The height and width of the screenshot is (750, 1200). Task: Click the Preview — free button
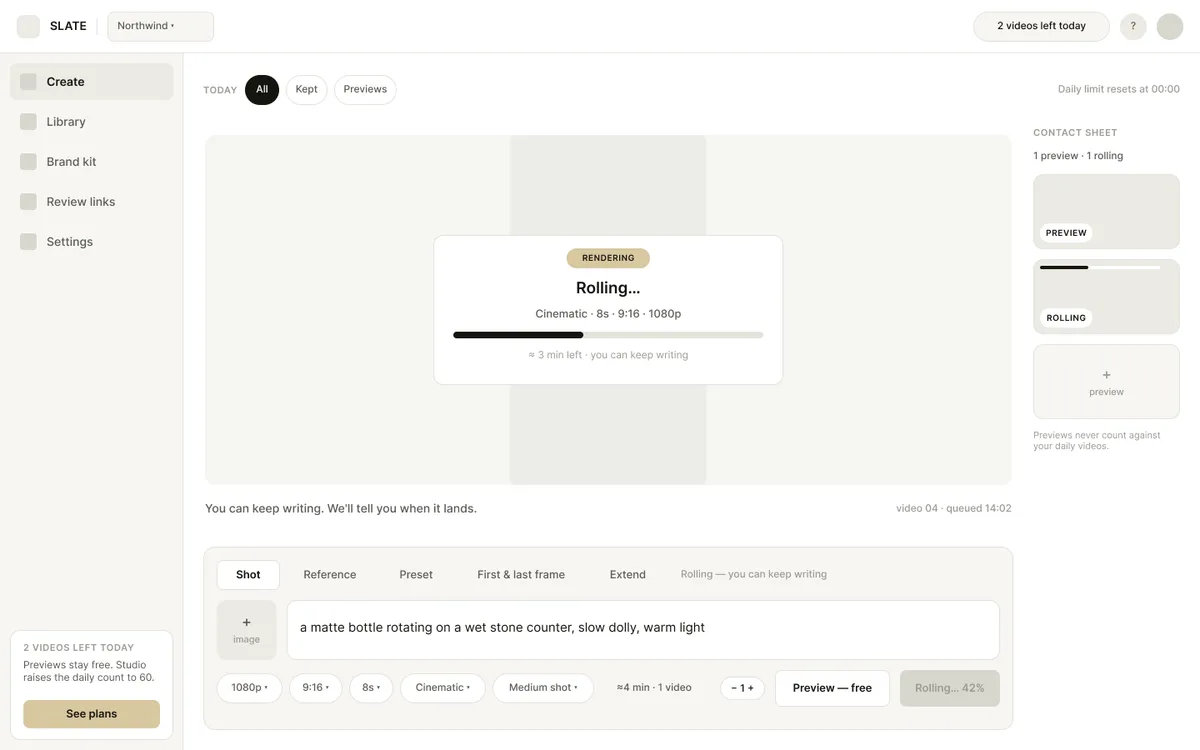coord(832,688)
